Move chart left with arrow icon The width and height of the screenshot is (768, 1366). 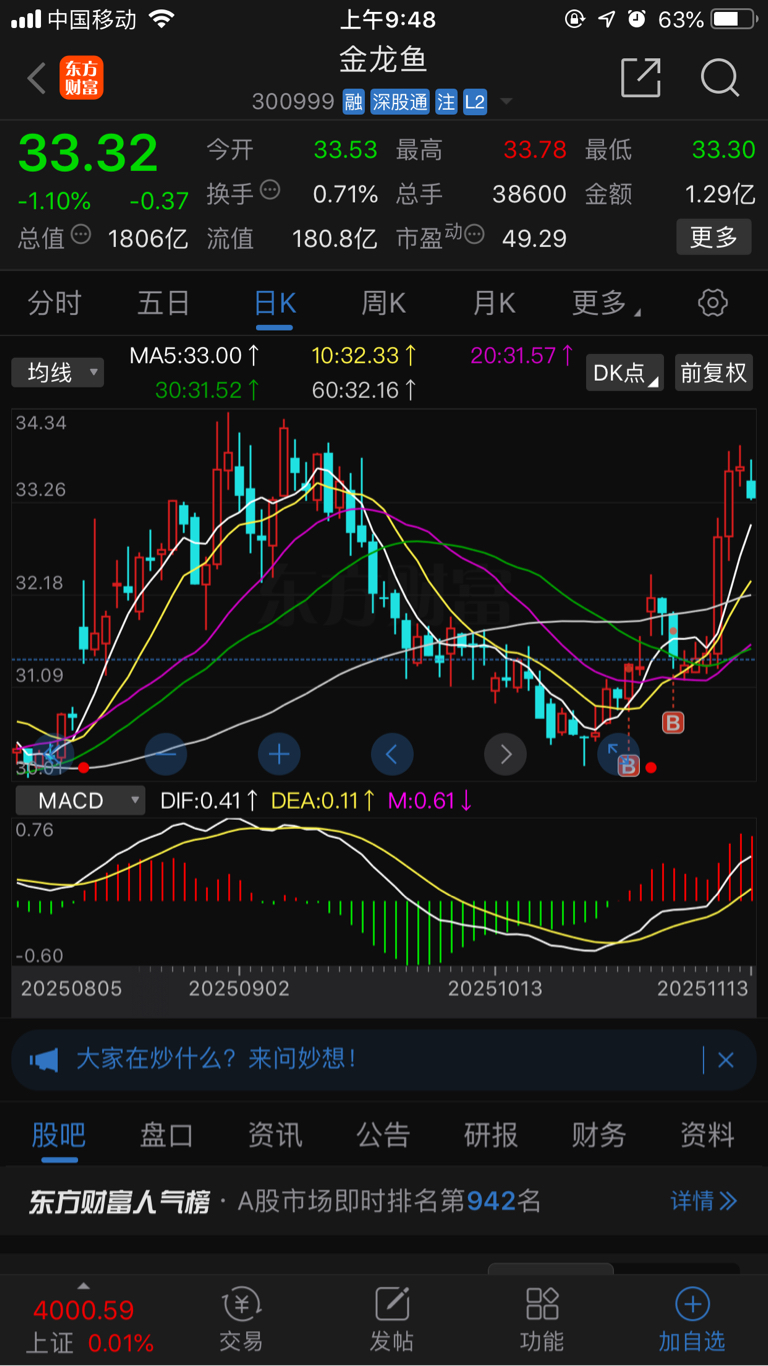point(392,754)
